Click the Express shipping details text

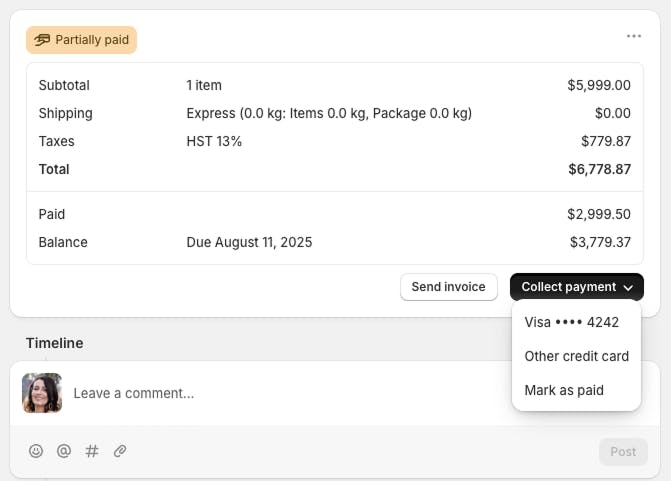329,113
